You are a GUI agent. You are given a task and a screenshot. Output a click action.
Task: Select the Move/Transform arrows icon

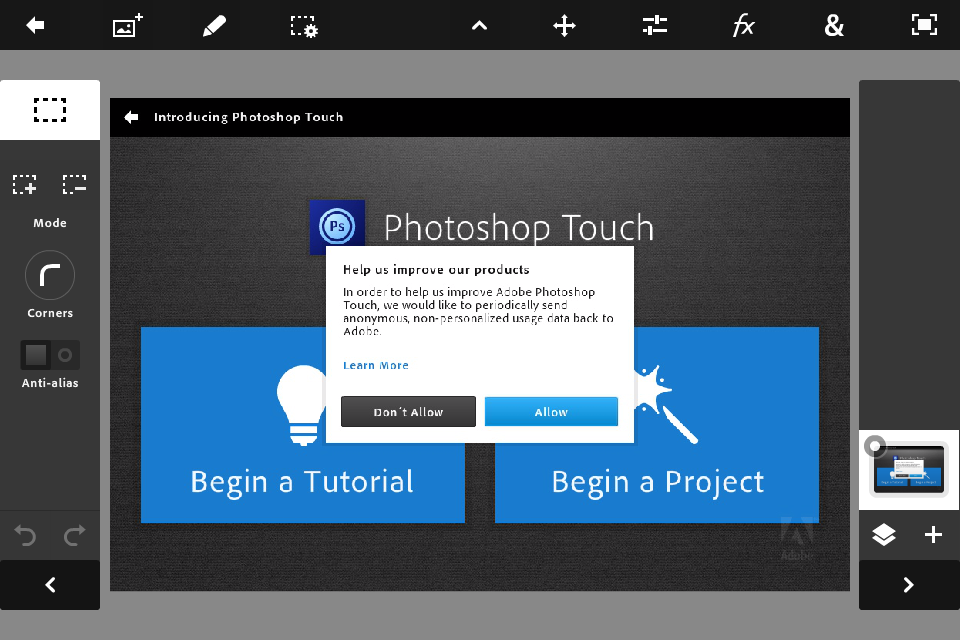point(564,26)
